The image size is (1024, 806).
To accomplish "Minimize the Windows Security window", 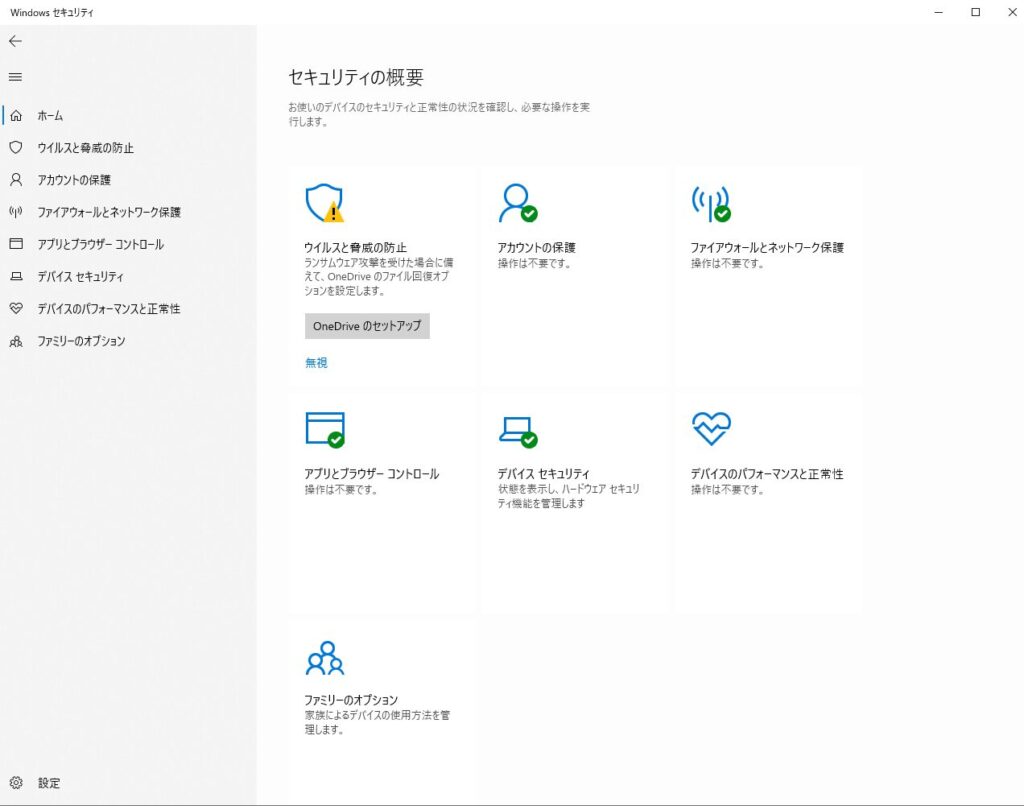I will pos(938,12).
